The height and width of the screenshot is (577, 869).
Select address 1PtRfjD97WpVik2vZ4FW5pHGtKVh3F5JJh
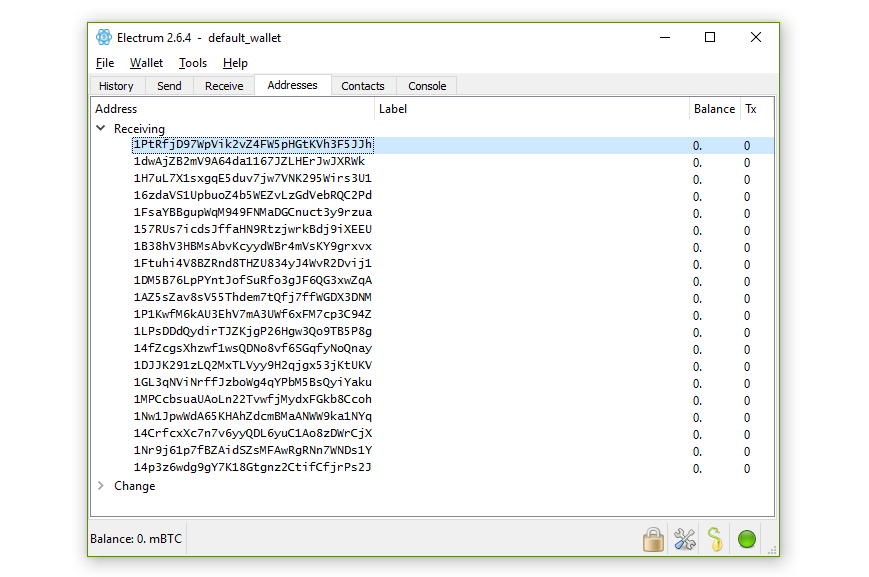[x=253, y=145]
